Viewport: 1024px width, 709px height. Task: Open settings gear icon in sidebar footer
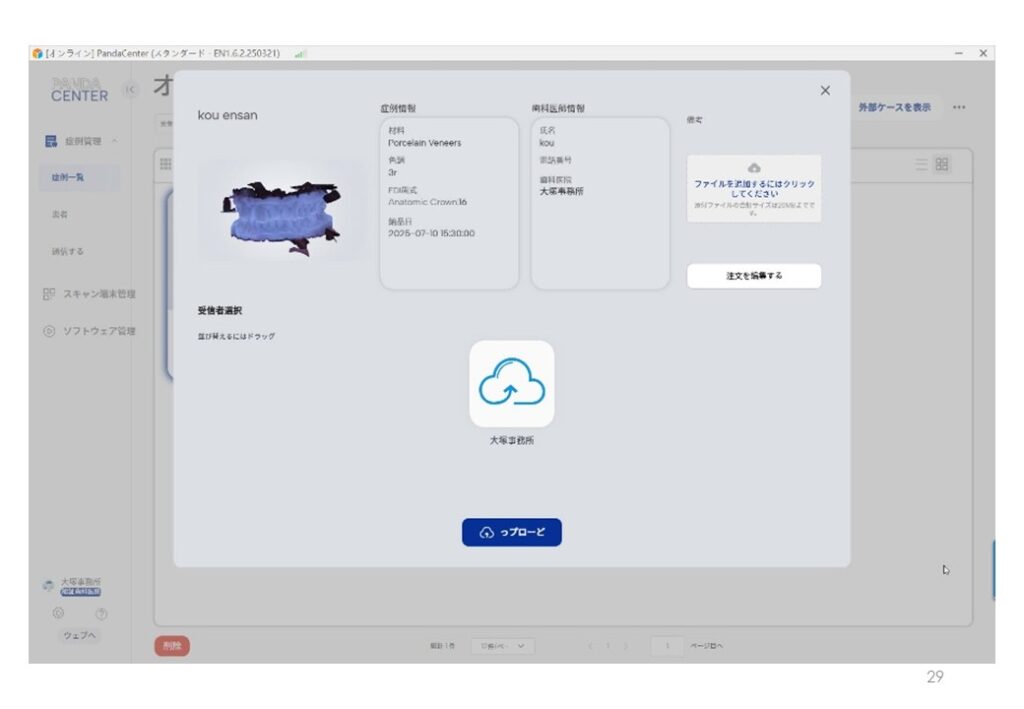point(58,613)
